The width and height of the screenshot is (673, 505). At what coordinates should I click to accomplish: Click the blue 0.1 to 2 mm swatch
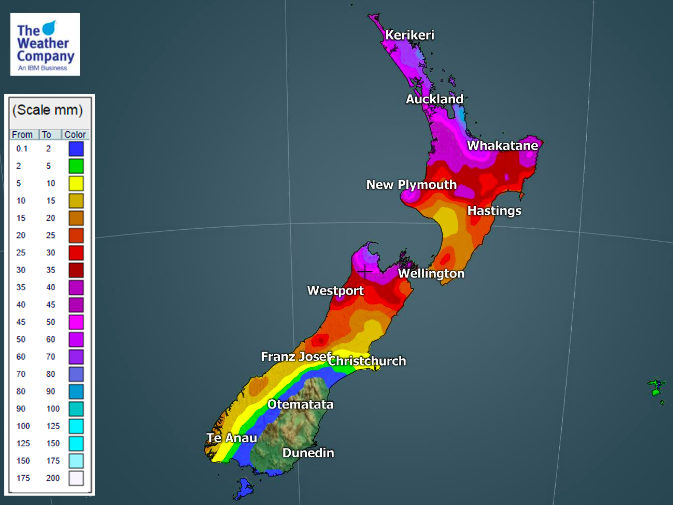click(76, 148)
